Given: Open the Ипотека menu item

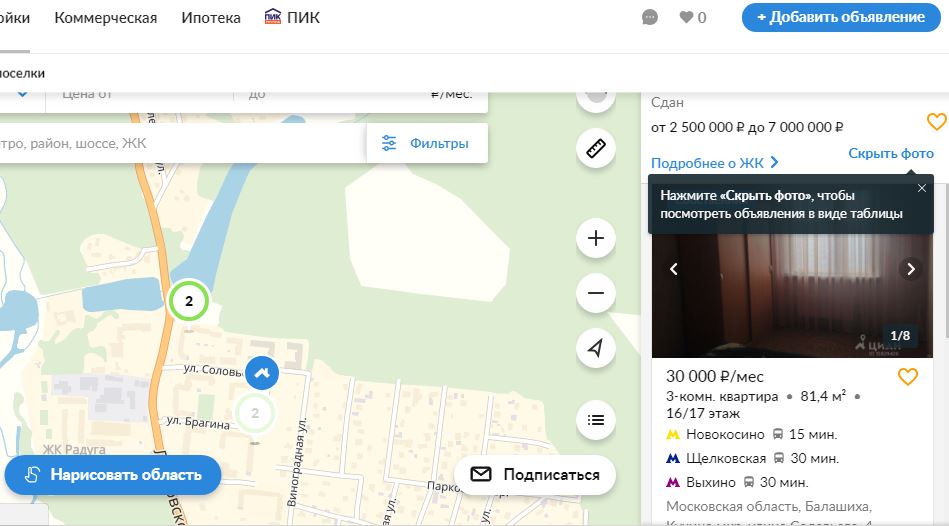Looking at the screenshot, I should 211,18.
